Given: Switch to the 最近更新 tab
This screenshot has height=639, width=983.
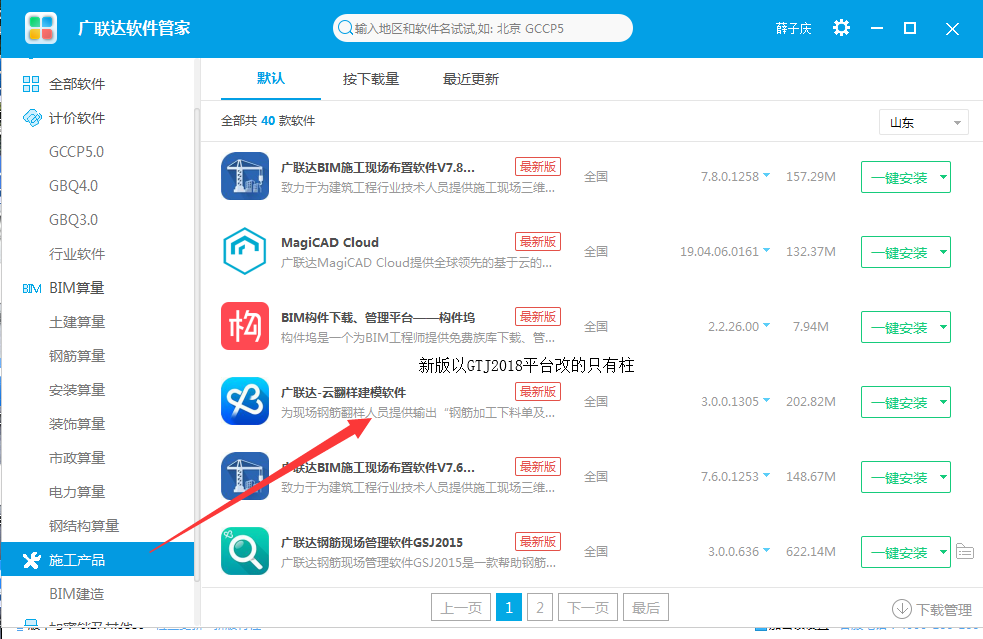Looking at the screenshot, I should click(x=471, y=79).
